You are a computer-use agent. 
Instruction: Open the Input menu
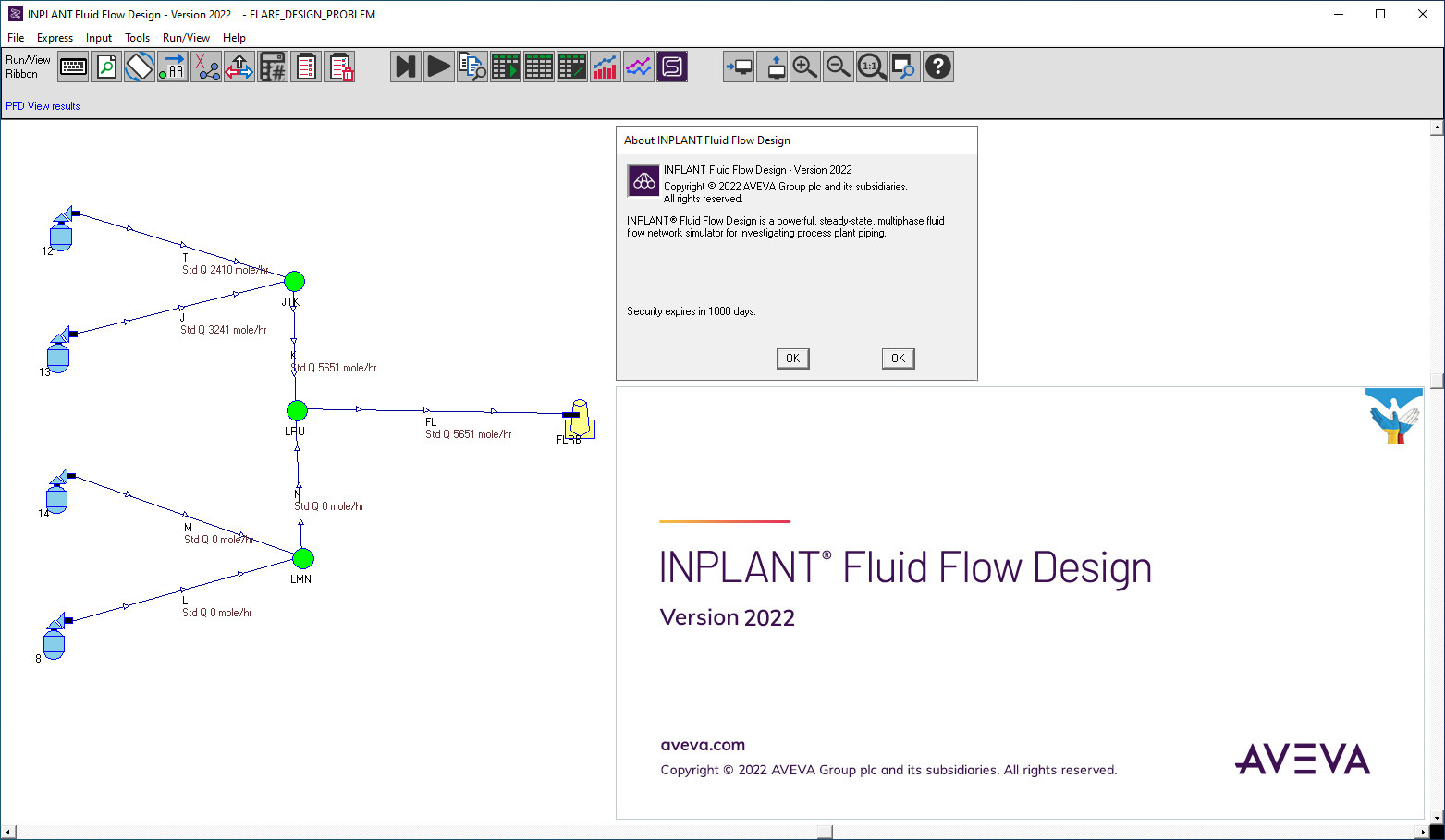[99, 38]
